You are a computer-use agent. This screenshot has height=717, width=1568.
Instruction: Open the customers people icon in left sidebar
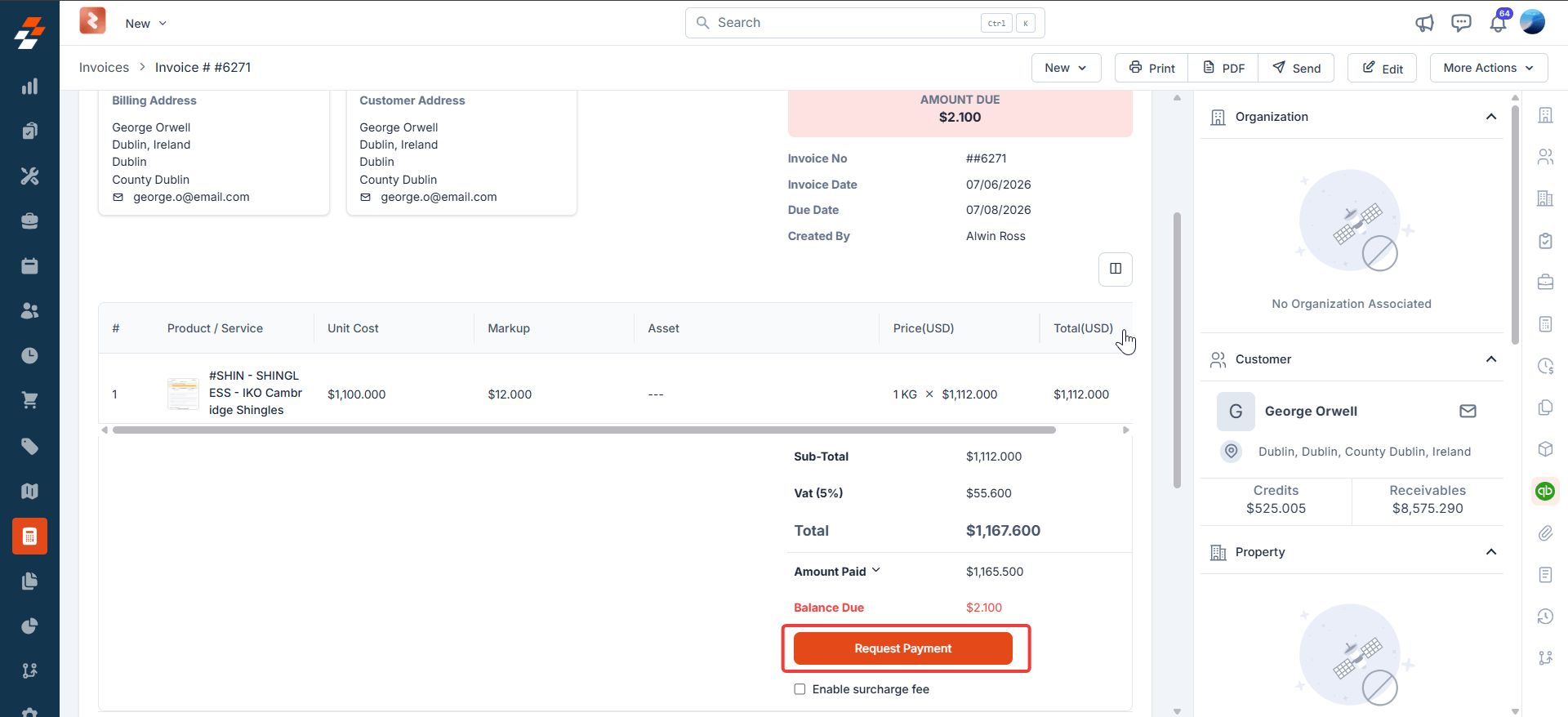pyautogui.click(x=29, y=310)
